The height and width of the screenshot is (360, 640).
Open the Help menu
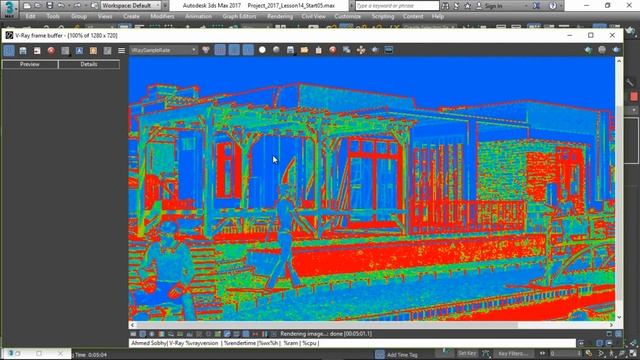(x=438, y=16)
